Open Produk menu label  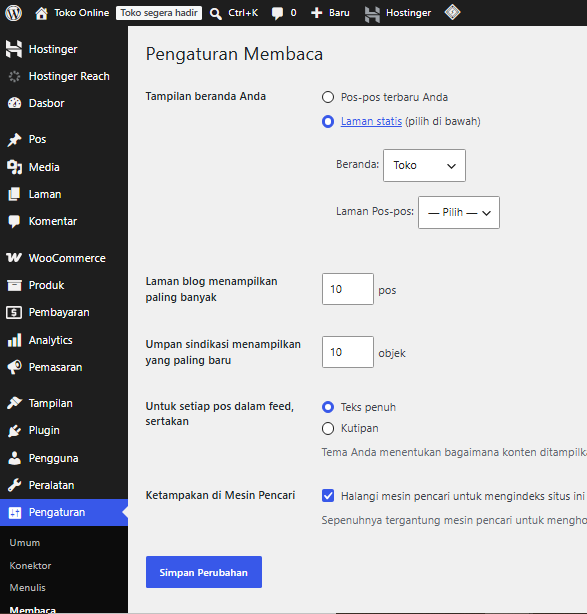46,285
